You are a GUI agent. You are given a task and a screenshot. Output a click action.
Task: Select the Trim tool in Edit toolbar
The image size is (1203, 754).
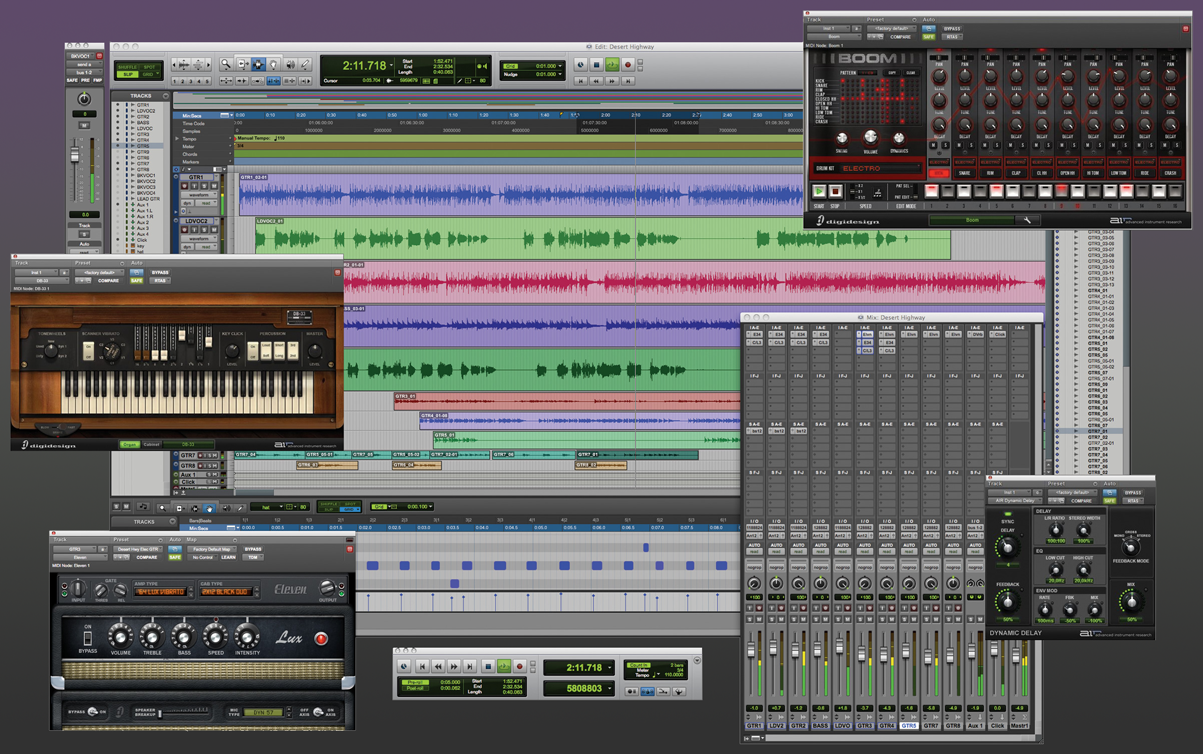(243, 64)
